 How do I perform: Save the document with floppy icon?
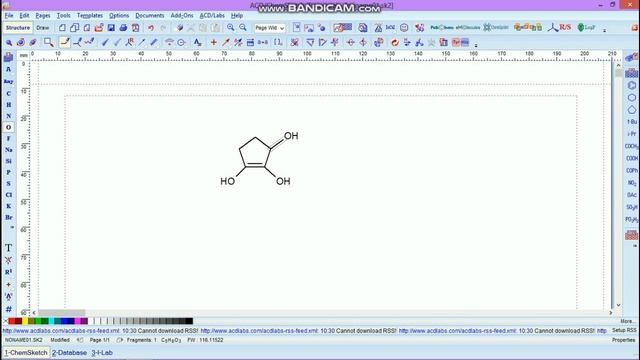(x=111, y=28)
